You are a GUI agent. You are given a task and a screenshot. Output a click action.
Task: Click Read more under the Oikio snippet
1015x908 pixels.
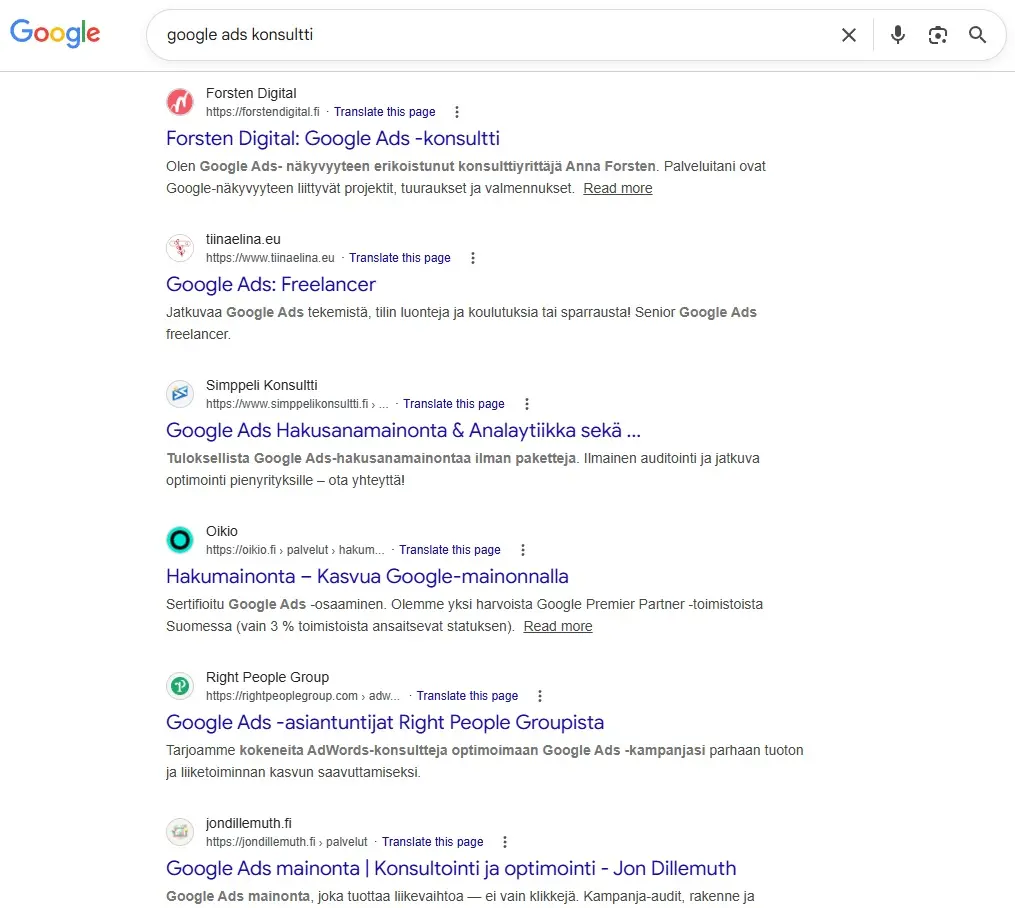[x=558, y=626]
